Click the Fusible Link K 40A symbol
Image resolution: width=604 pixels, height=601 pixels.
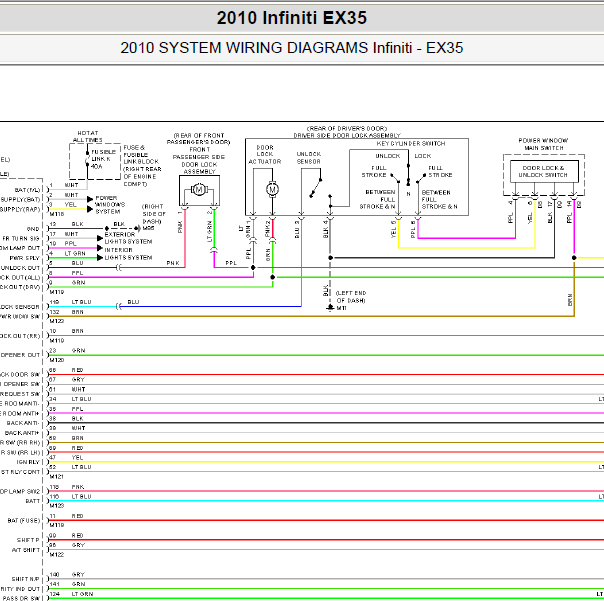[87, 158]
